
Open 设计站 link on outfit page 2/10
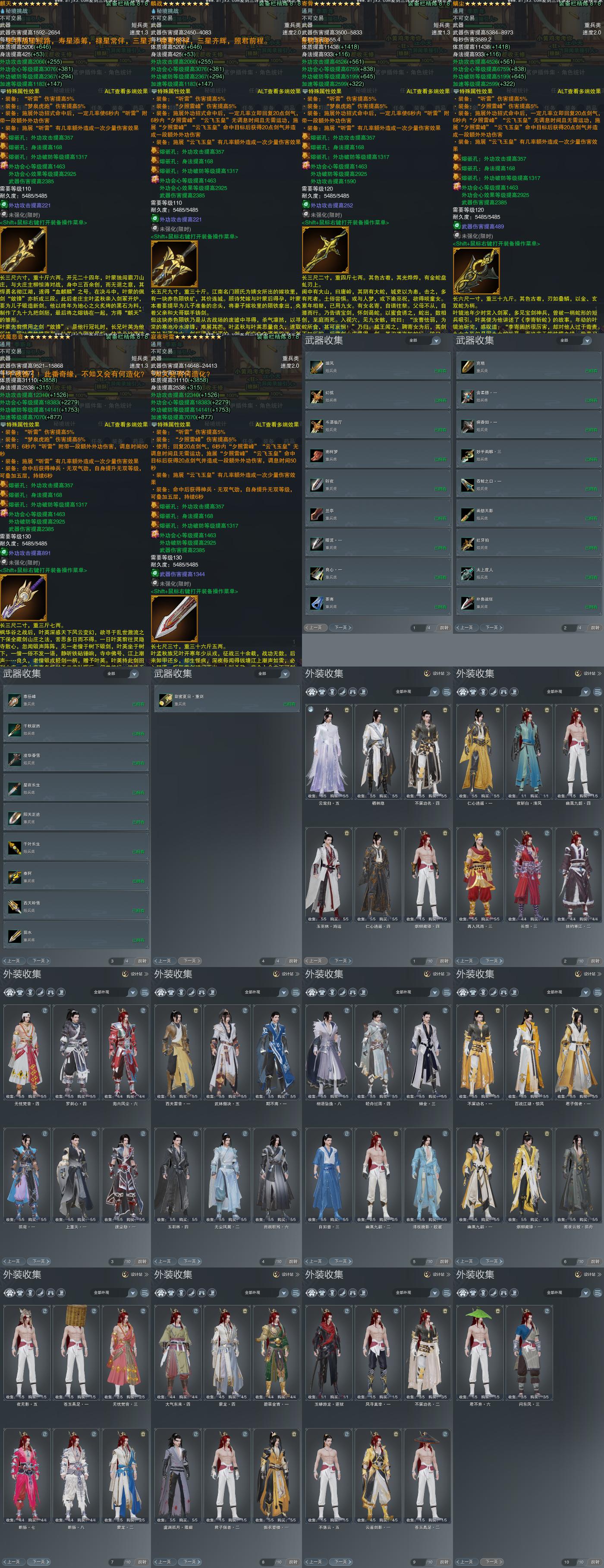click(x=588, y=674)
